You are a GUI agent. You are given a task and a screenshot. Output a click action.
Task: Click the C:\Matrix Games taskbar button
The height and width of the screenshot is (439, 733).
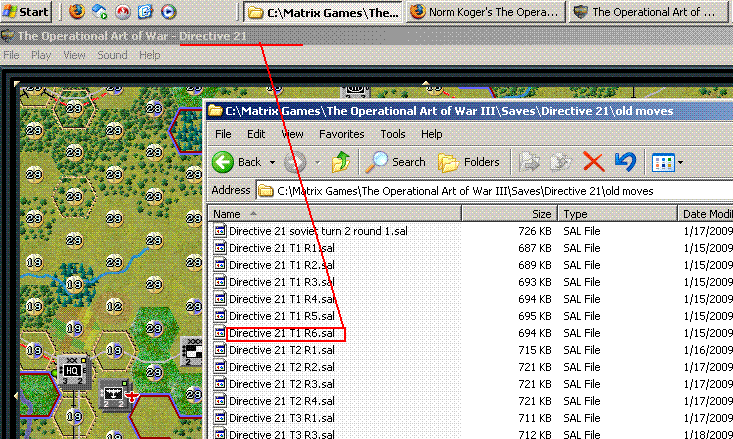pyautogui.click(x=323, y=12)
